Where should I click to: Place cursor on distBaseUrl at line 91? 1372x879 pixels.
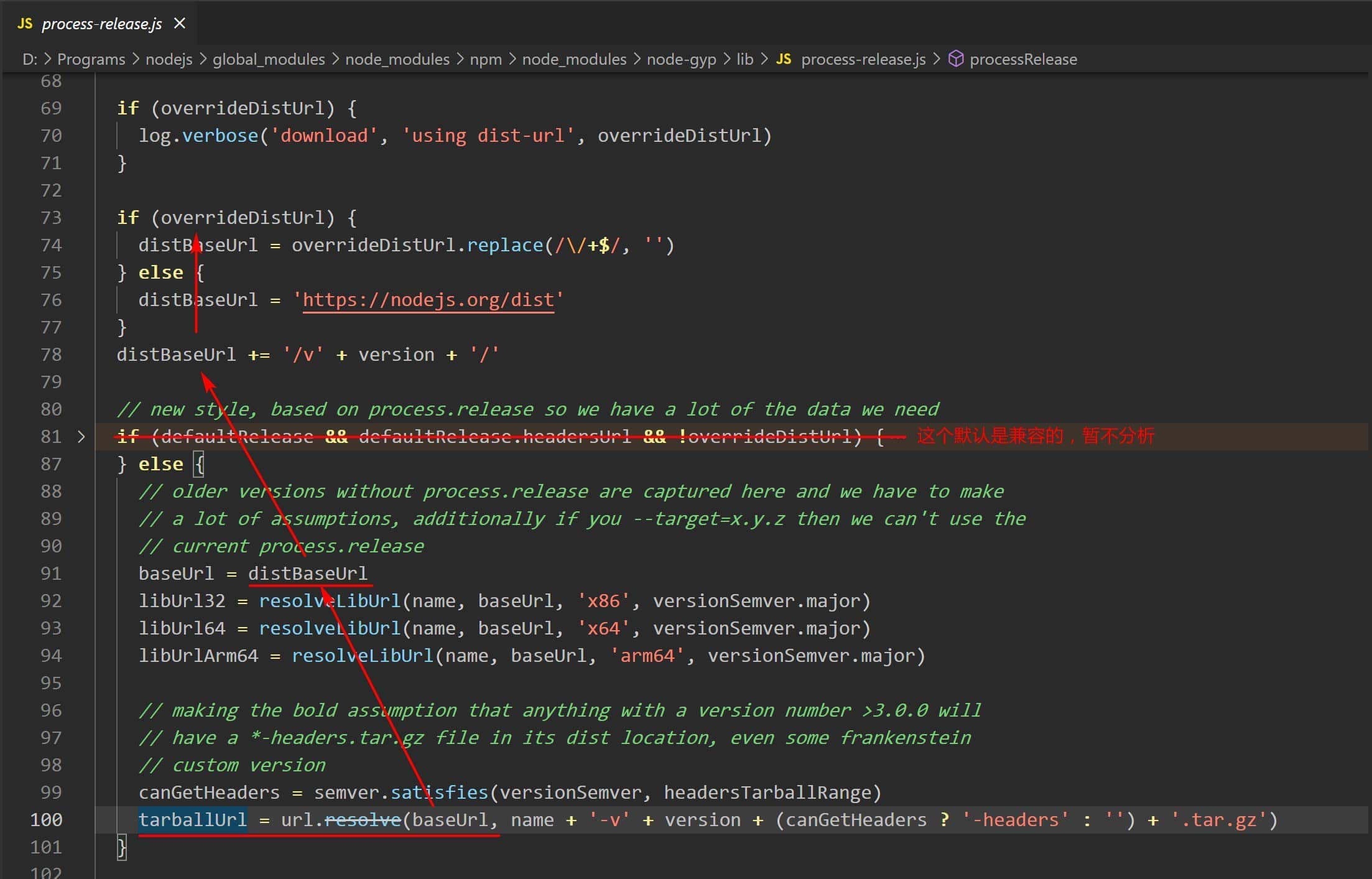pyautogui.click(x=308, y=574)
